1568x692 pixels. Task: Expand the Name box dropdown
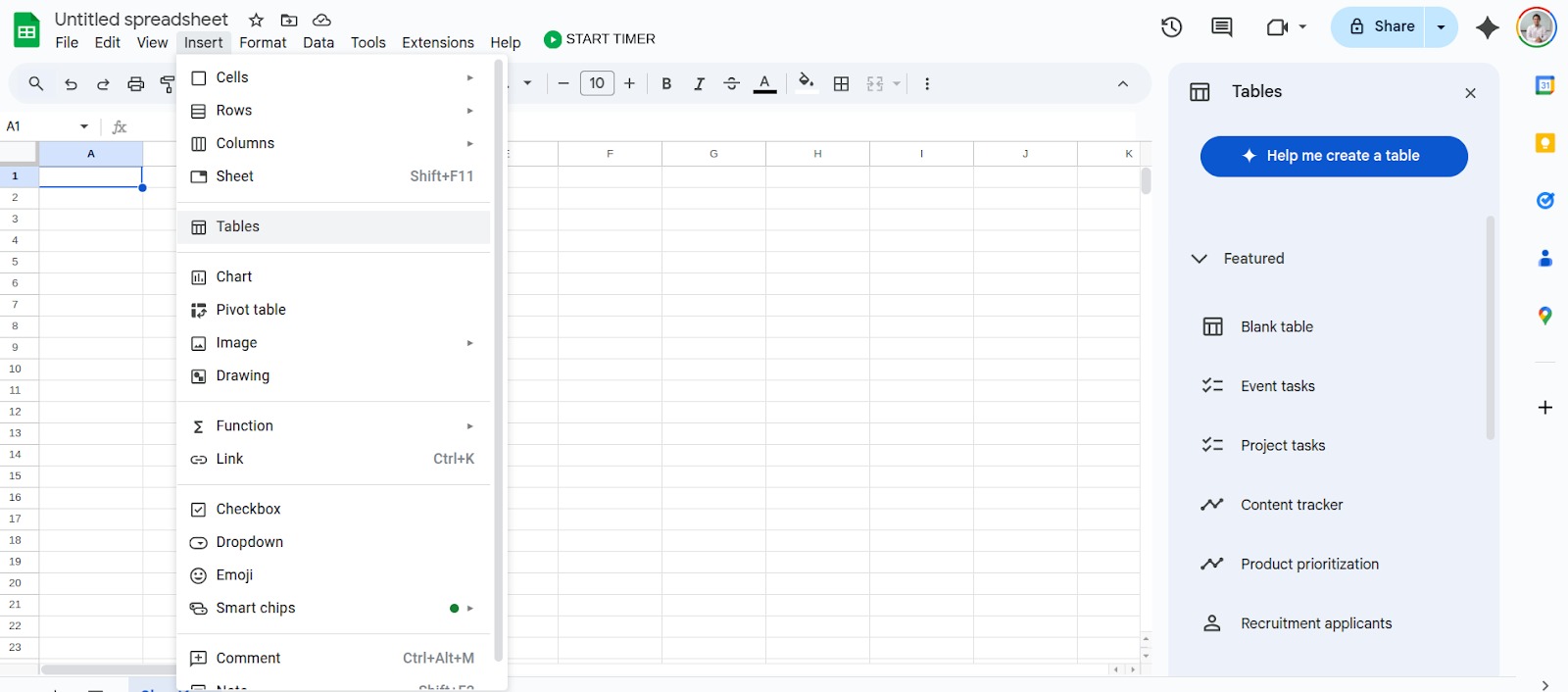pos(84,126)
